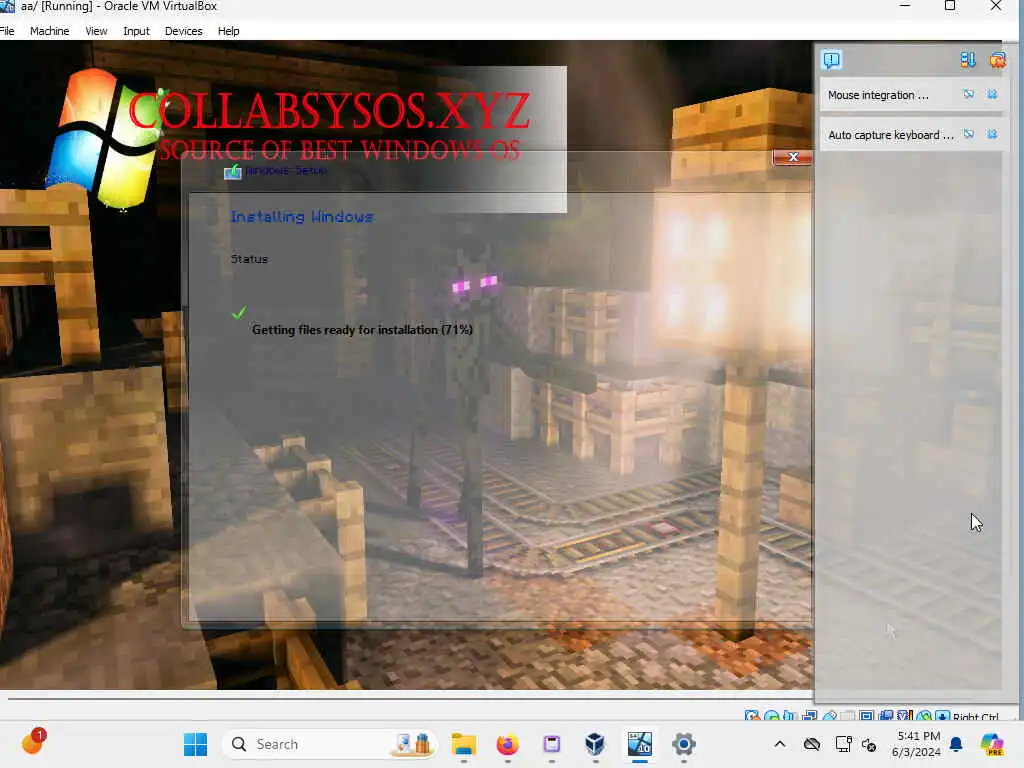Open Settings gear from the taskbar
The width and height of the screenshot is (1024, 768).
click(684, 744)
